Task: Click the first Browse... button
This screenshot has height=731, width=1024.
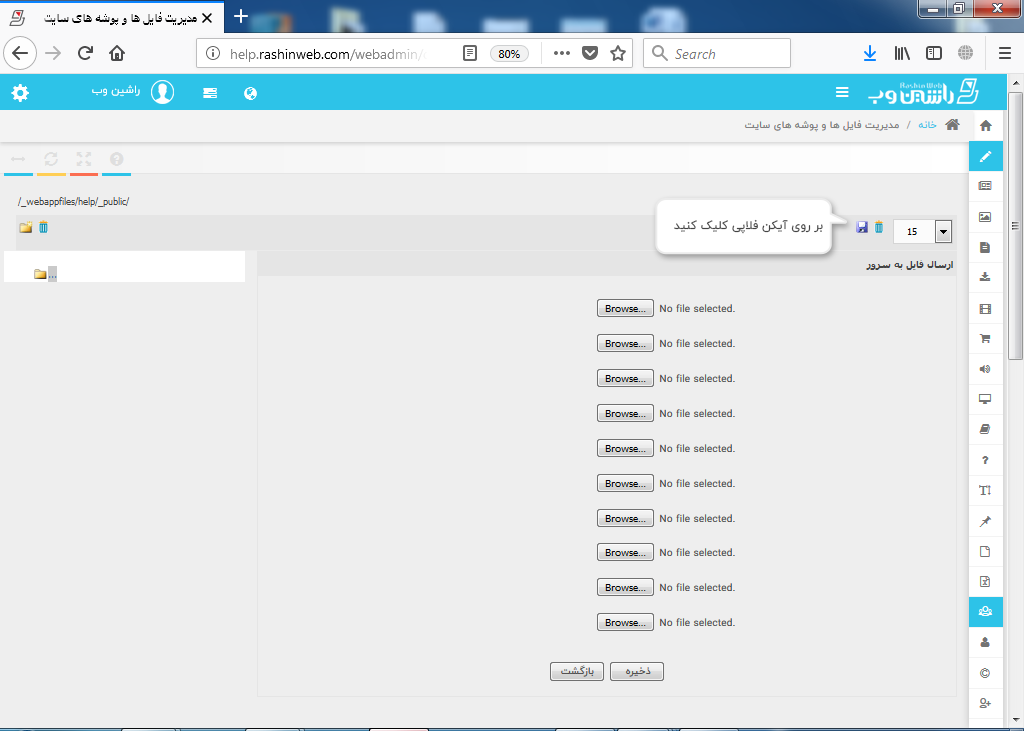Action: coord(625,308)
